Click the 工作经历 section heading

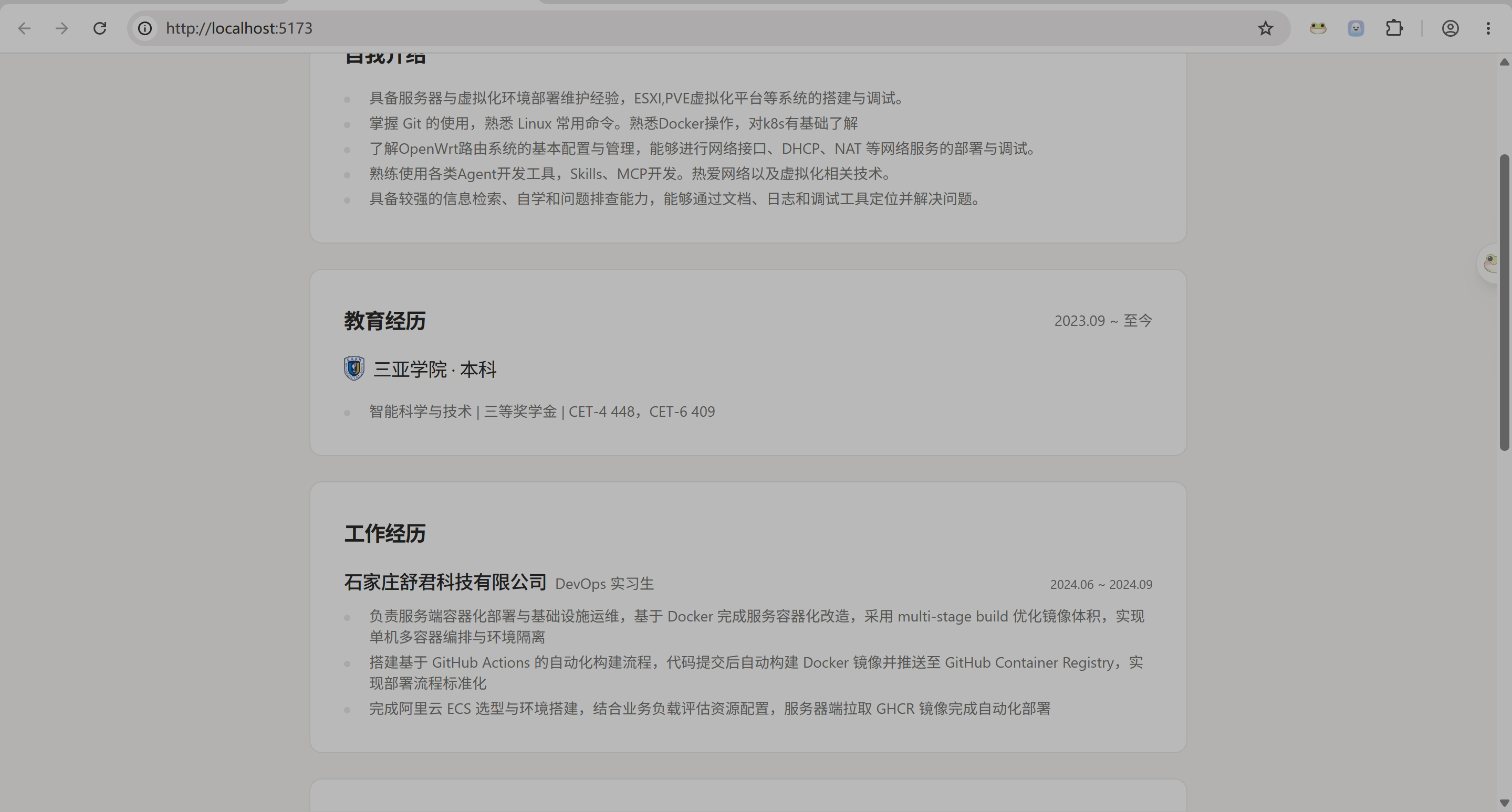385,533
